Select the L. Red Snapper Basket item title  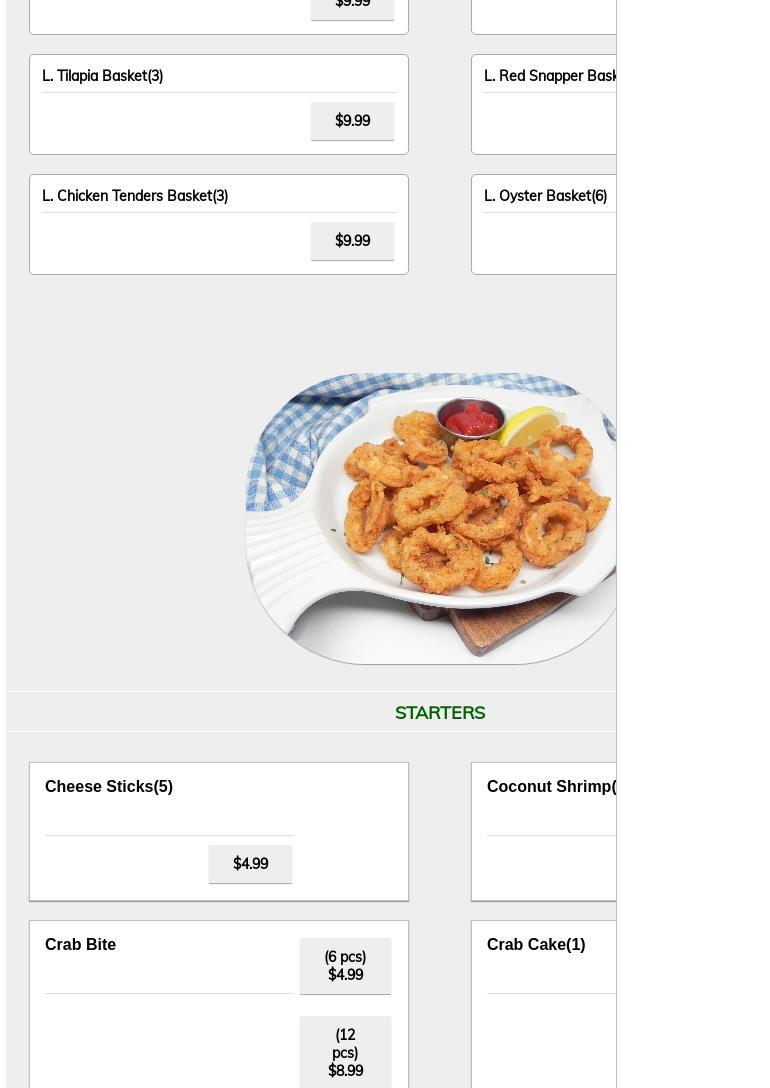(550, 76)
